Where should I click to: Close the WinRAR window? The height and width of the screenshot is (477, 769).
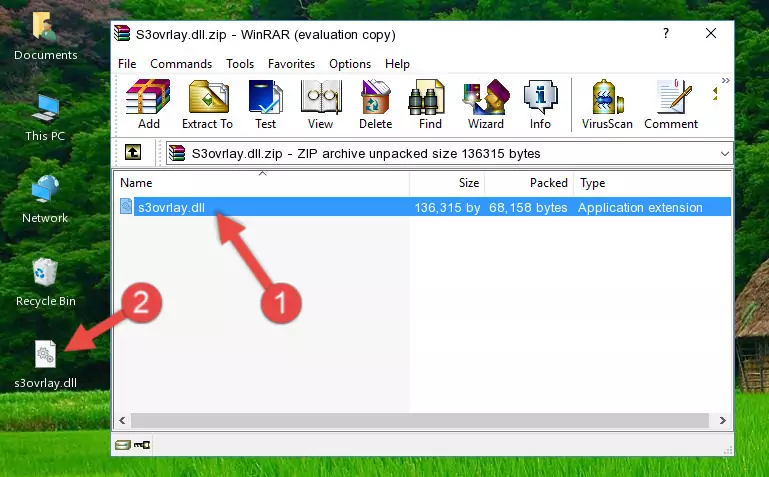[x=711, y=33]
